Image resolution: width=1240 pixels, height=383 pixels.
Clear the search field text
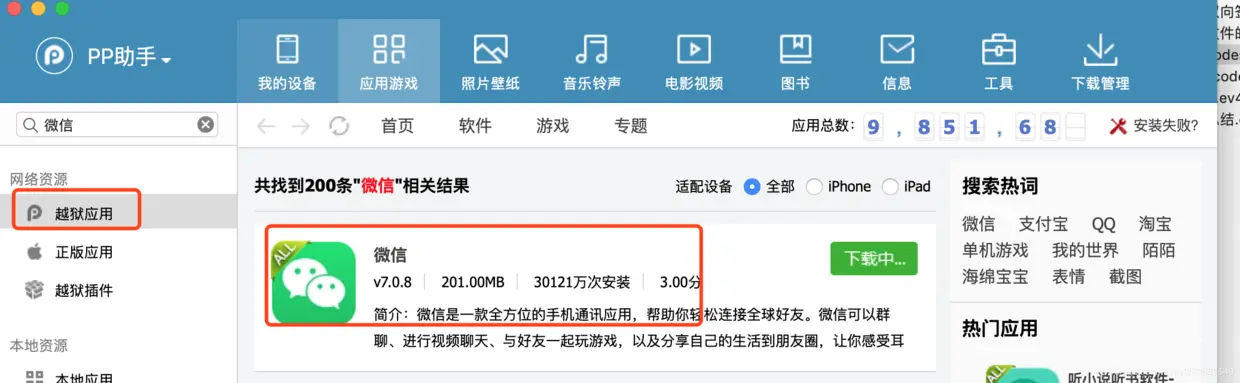tap(205, 125)
